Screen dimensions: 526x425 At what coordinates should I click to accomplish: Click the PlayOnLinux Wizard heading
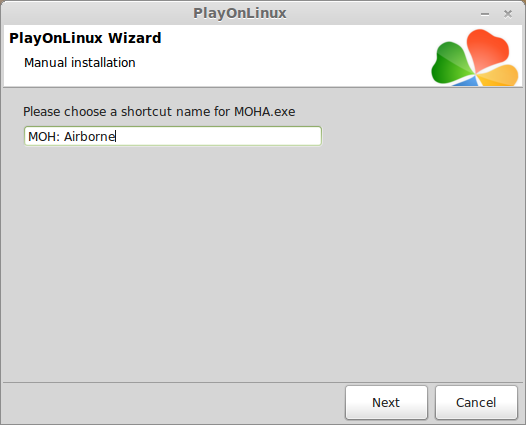[85, 38]
